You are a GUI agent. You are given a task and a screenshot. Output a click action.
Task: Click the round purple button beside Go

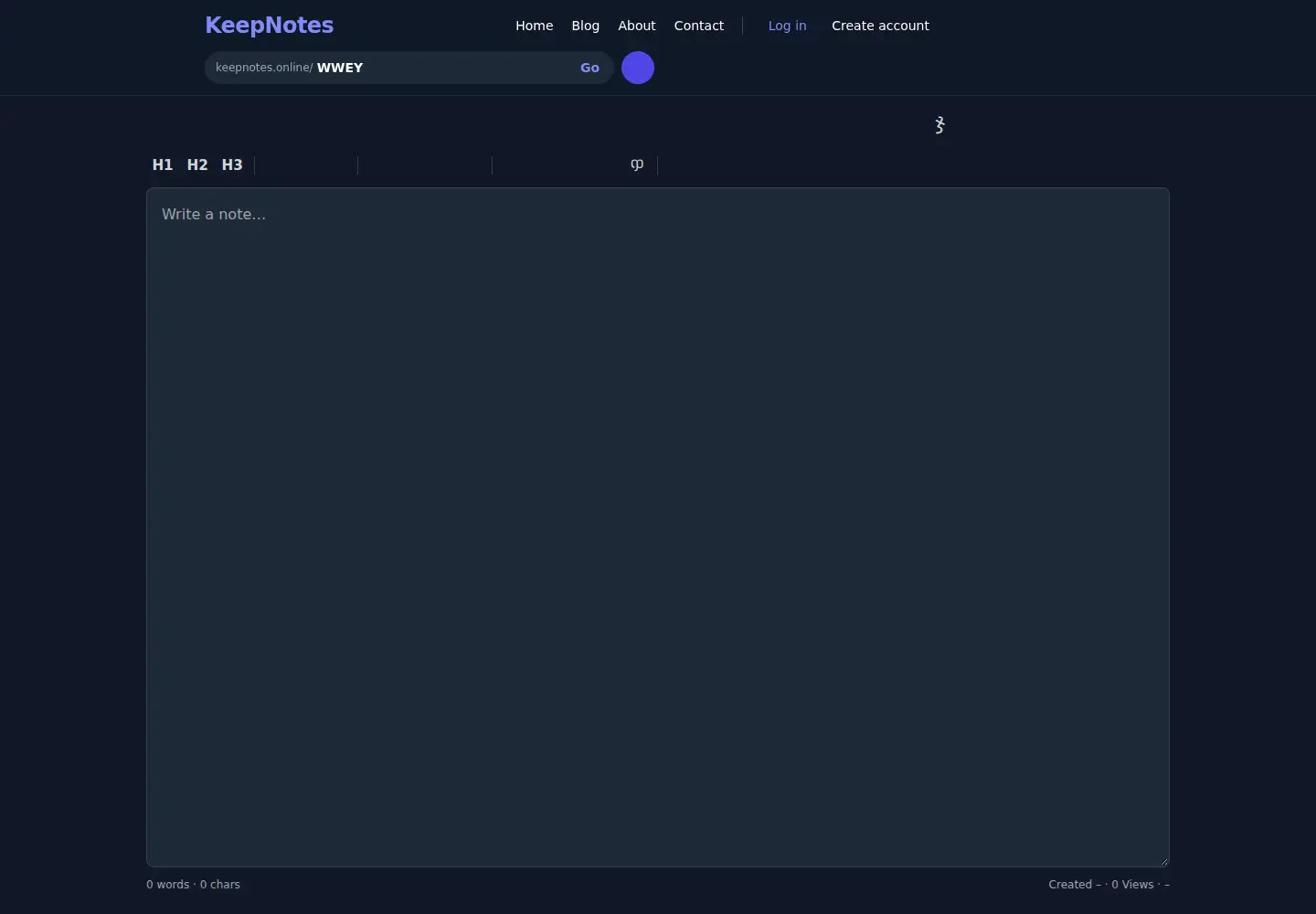click(x=638, y=68)
